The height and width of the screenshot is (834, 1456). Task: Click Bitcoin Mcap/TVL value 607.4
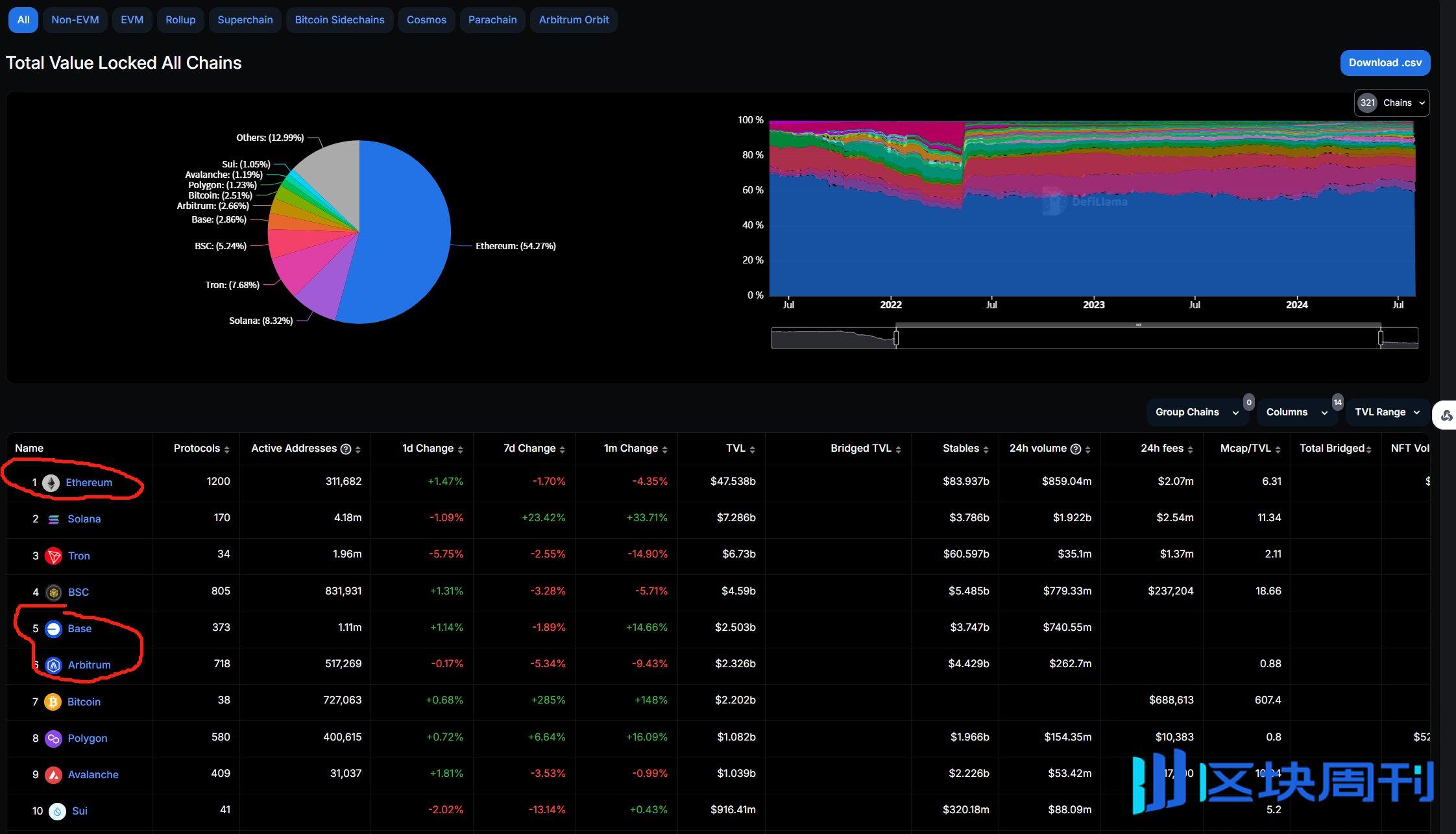point(1267,700)
